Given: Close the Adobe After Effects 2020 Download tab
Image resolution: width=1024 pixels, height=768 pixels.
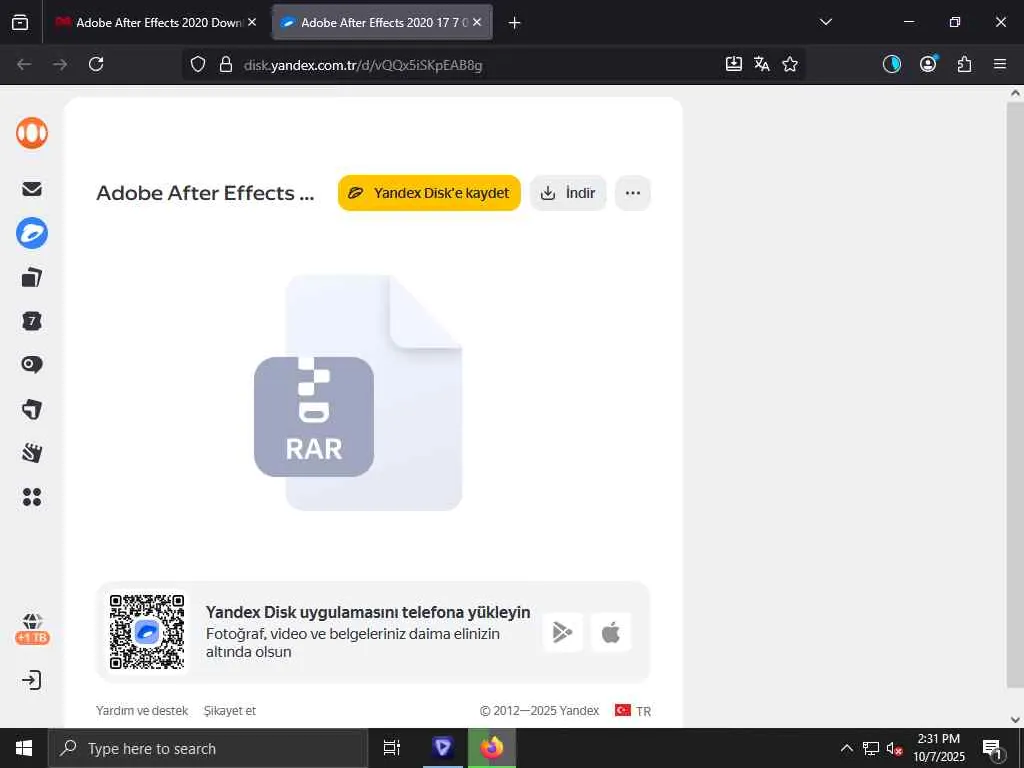Looking at the screenshot, I should coord(252,22).
